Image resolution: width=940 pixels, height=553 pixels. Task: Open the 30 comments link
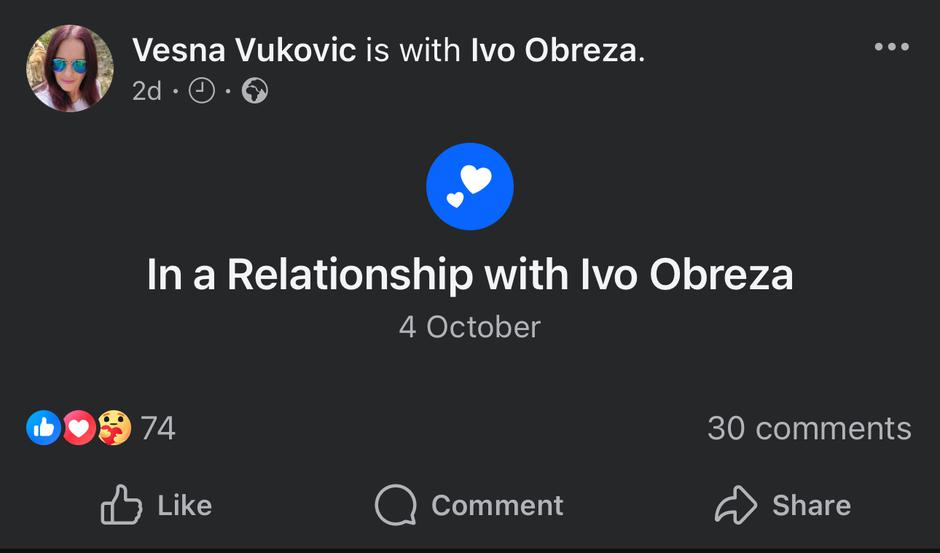[809, 428]
